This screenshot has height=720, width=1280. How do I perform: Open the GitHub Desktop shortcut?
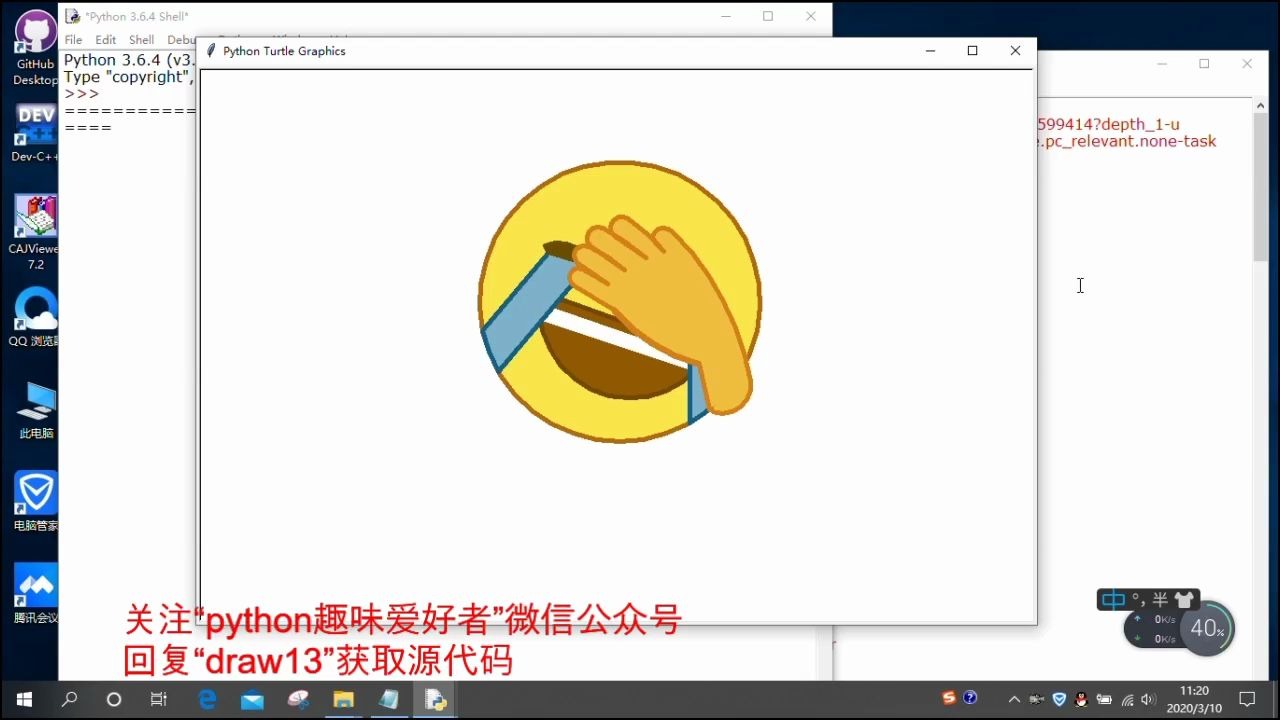coord(35,48)
